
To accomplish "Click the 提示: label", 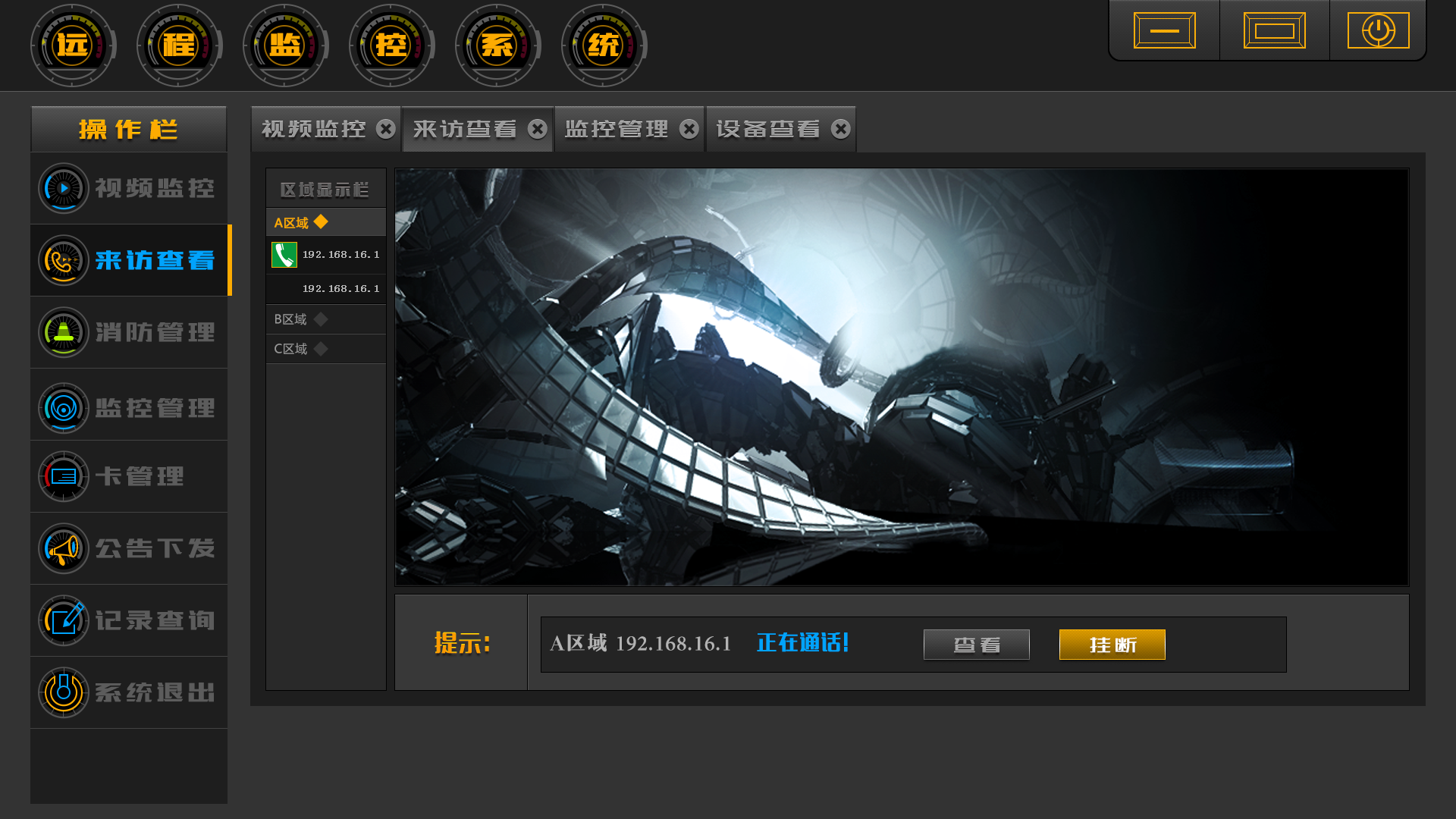I will (x=462, y=643).
